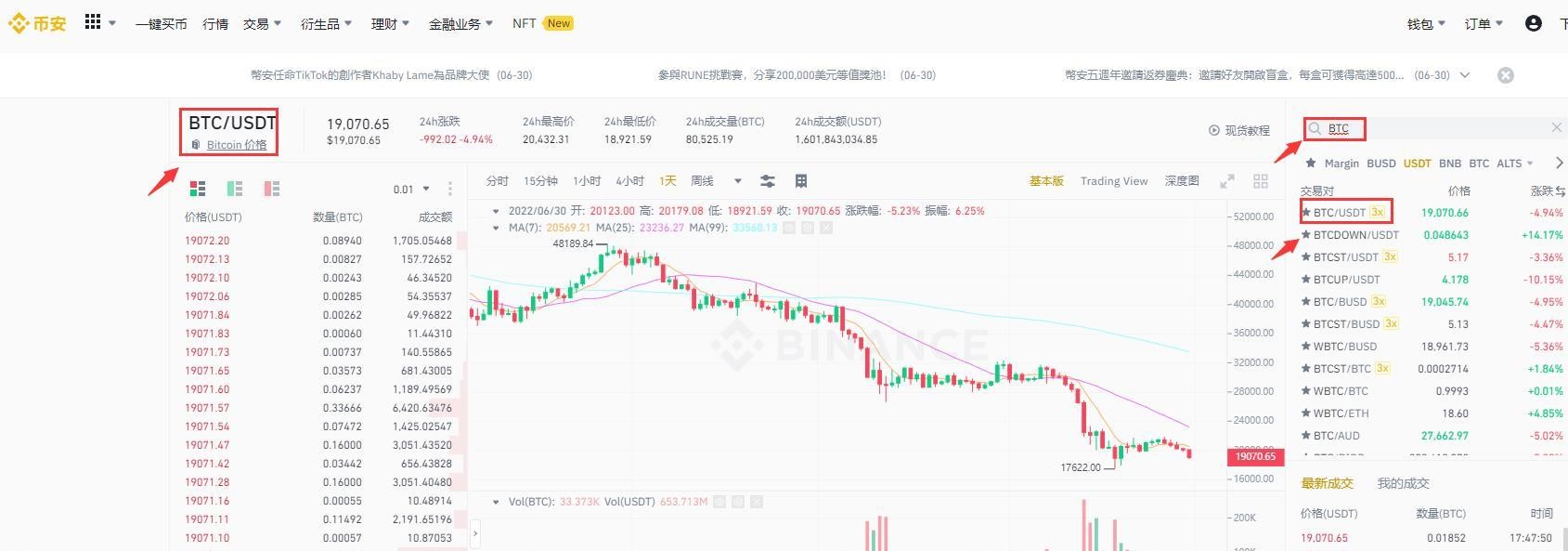This screenshot has height=551, width=1568.
Task: Clear the BTC search field
Action: tap(1557, 127)
